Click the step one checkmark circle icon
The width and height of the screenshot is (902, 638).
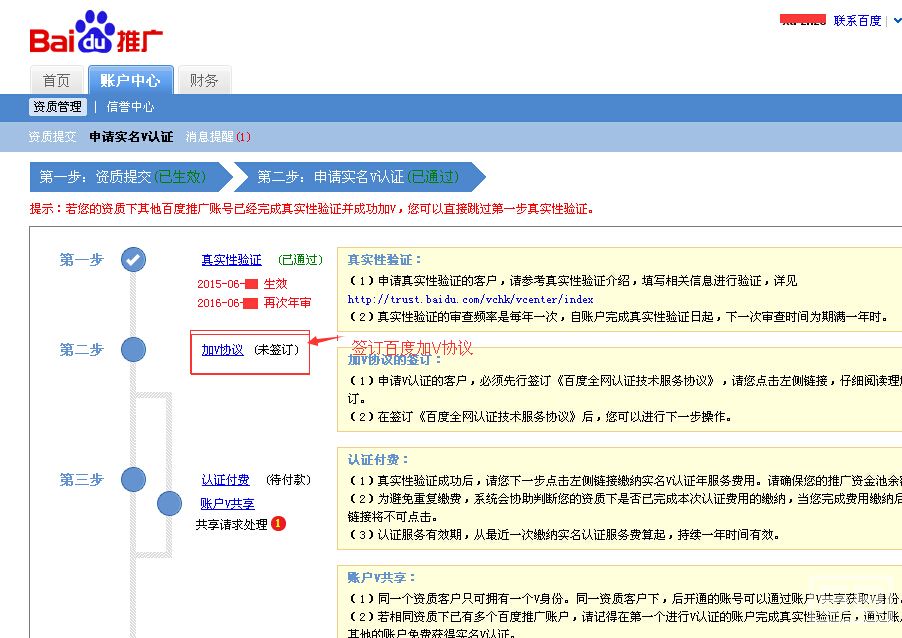point(133,259)
